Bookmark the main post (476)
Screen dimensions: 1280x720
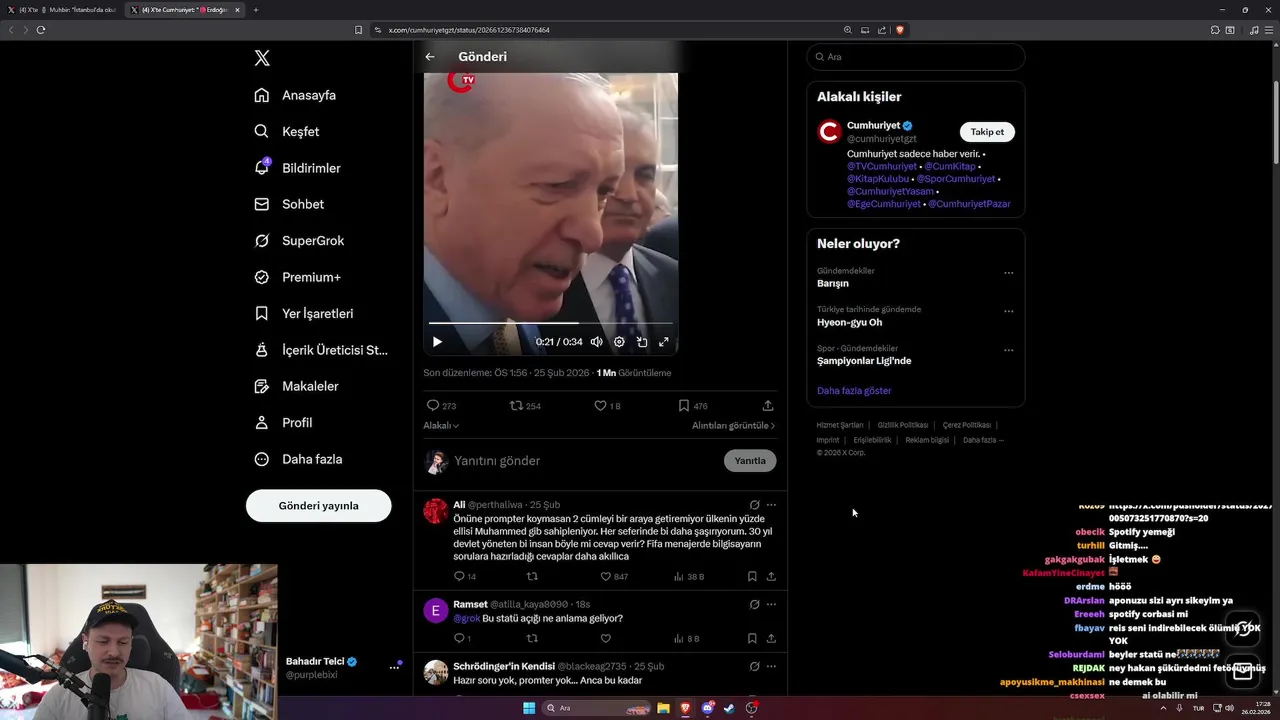[684, 406]
